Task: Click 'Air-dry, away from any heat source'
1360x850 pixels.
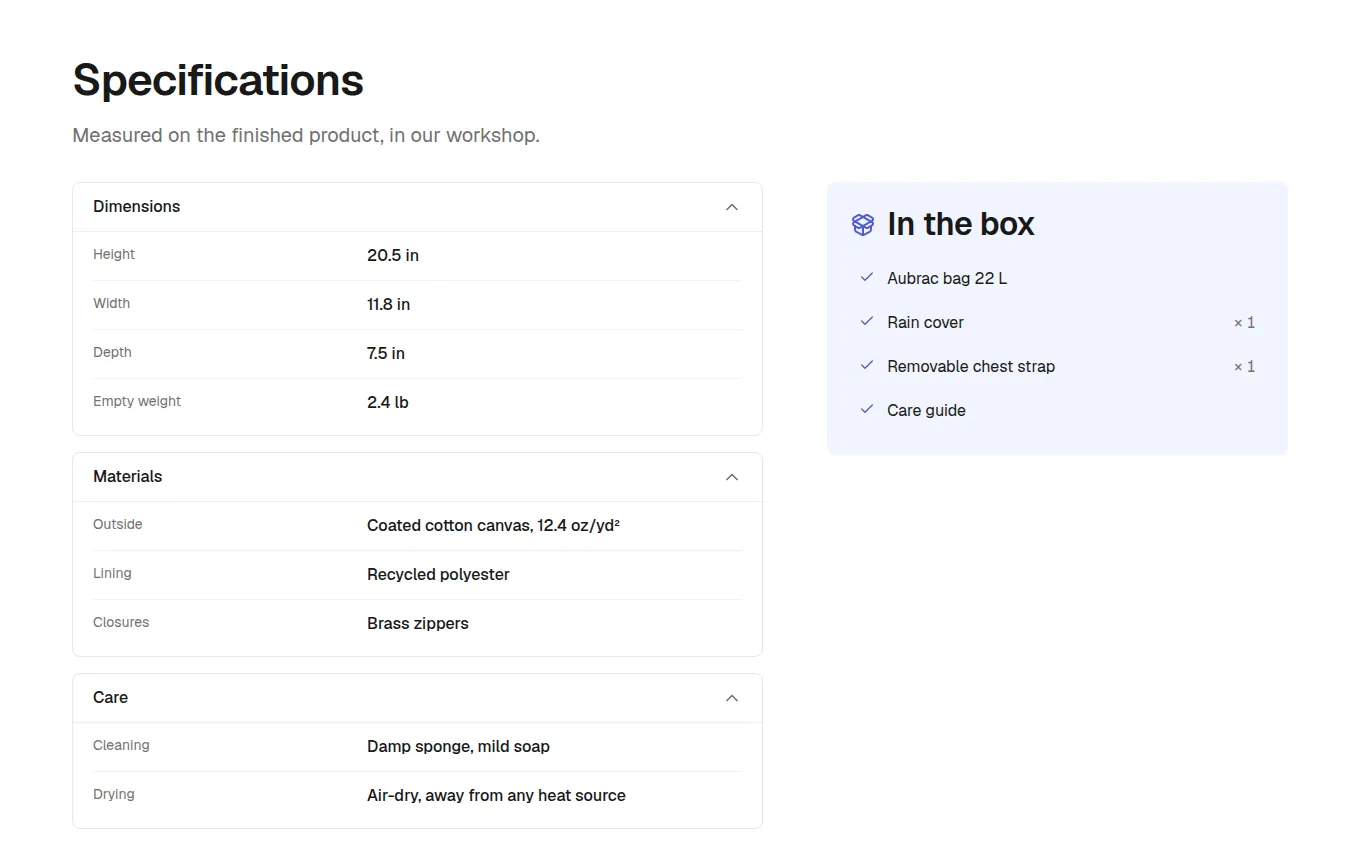Action: tap(496, 795)
